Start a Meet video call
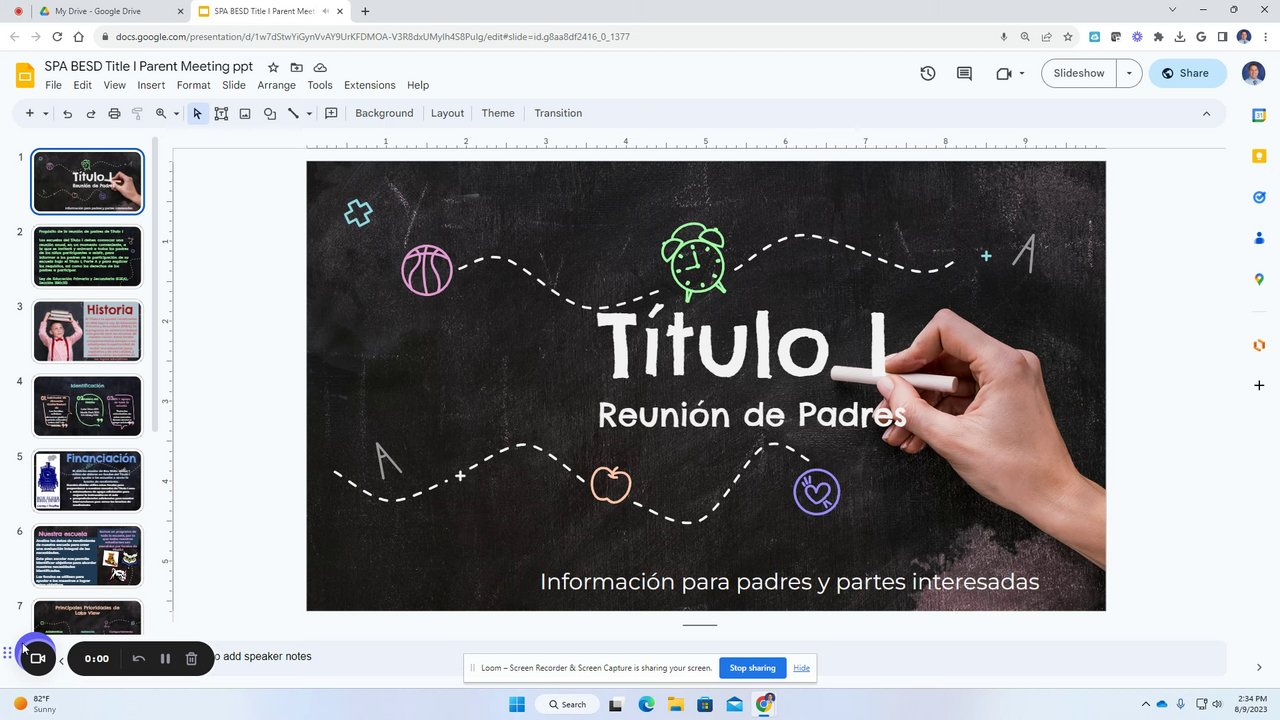 point(1004,73)
